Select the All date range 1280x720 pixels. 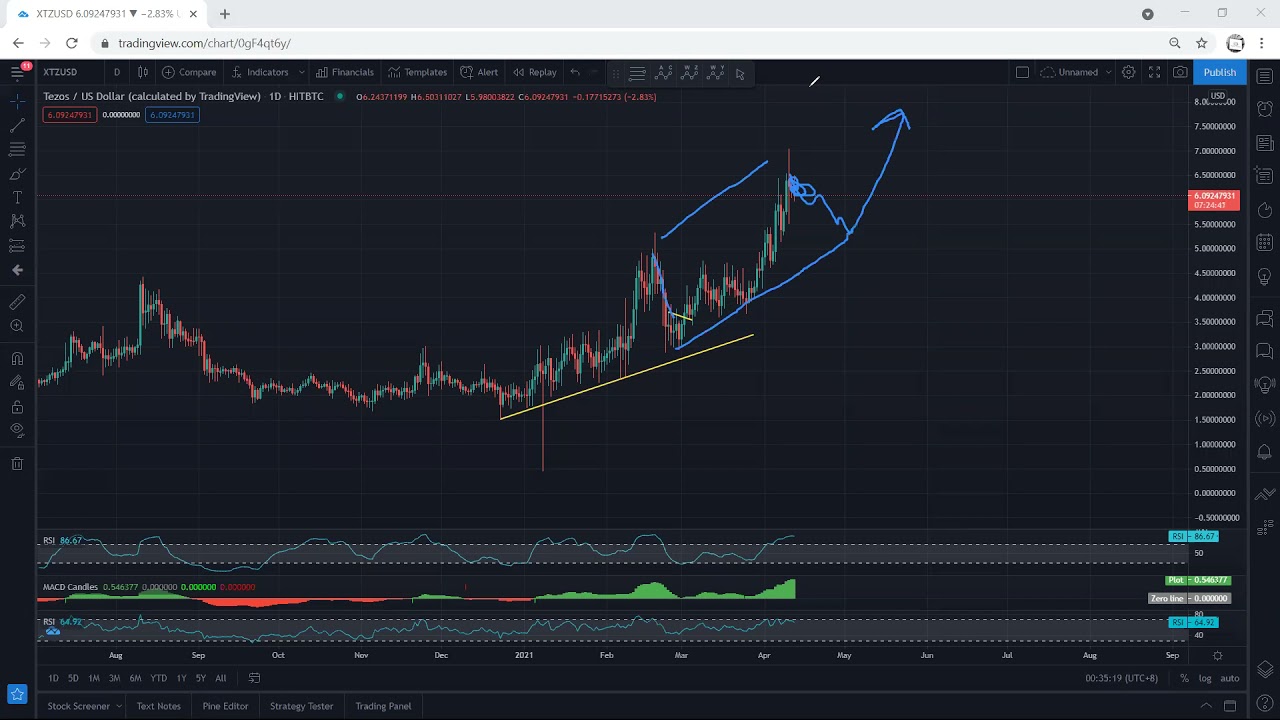[x=221, y=678]
